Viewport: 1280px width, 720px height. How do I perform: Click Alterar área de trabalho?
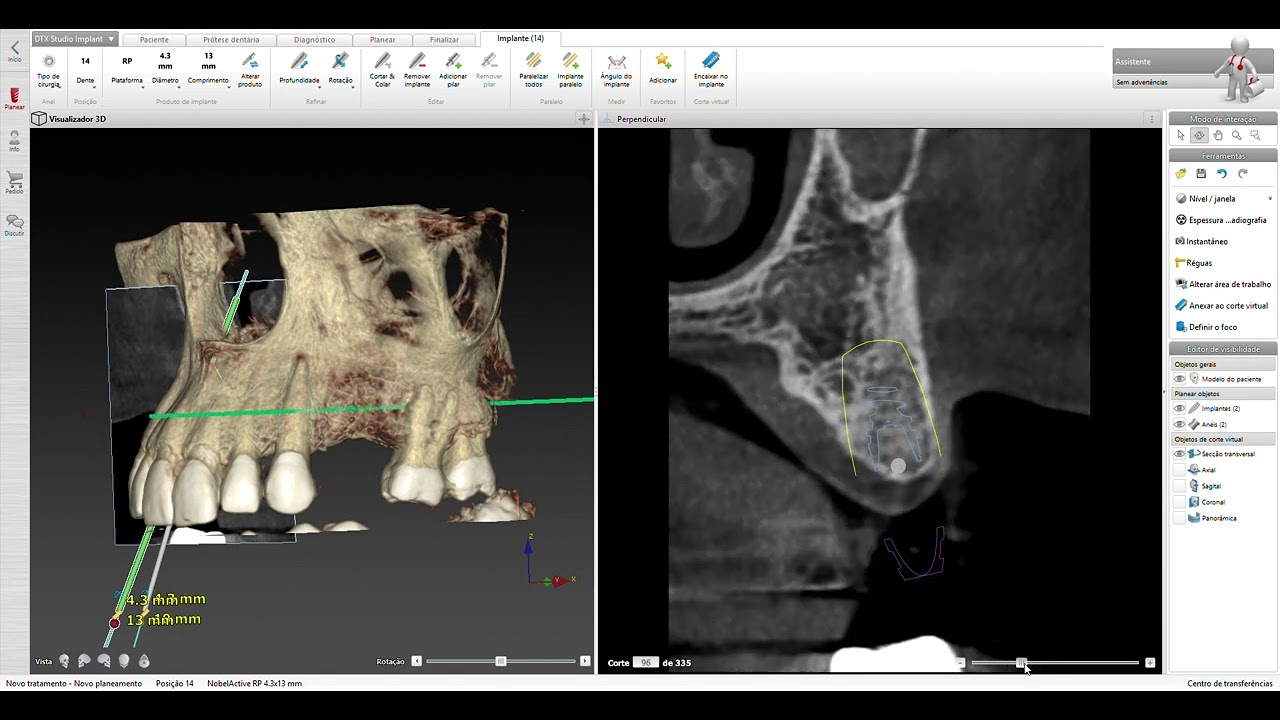tap(1223, 284)
